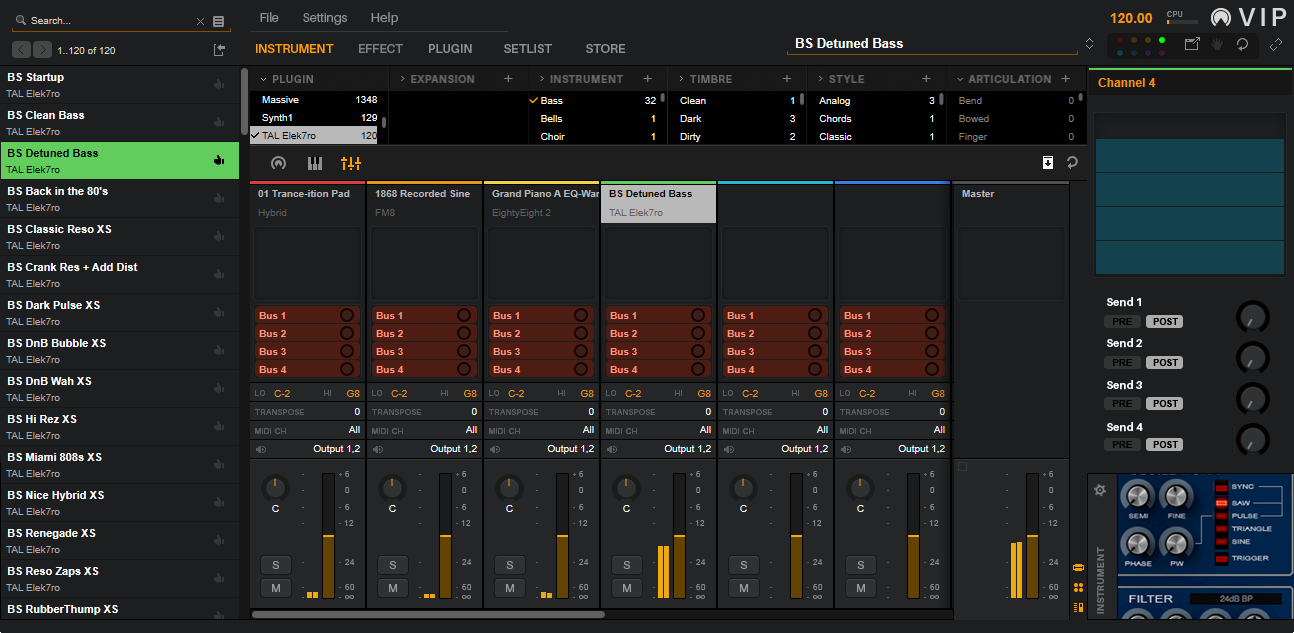The image size is (1294, 633).
Task: Clear search with the X icon
Action: pos(200,21)
